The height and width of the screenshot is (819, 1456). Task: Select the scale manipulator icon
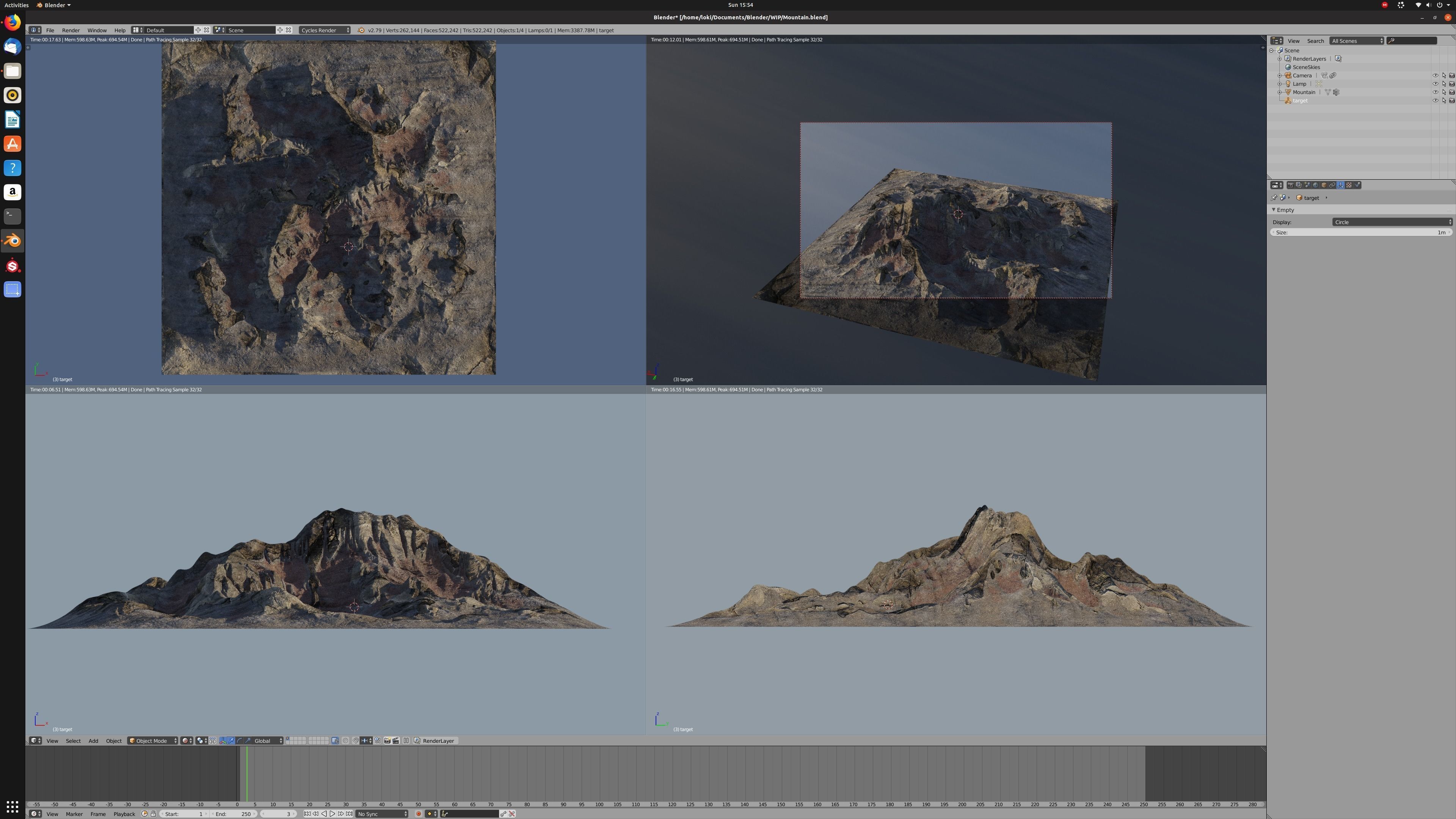(248, 741)
